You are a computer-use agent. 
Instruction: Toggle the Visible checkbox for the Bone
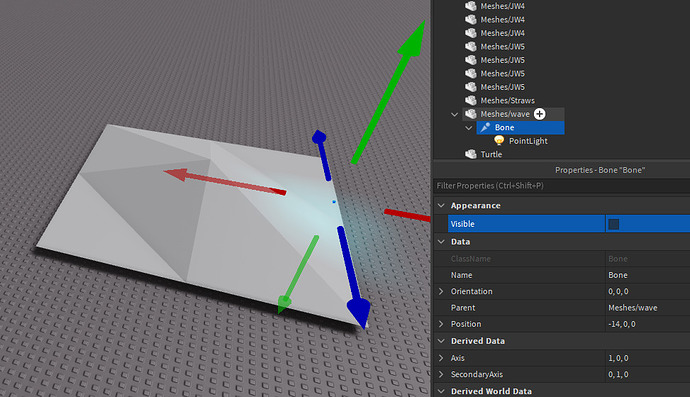point(613,224)
